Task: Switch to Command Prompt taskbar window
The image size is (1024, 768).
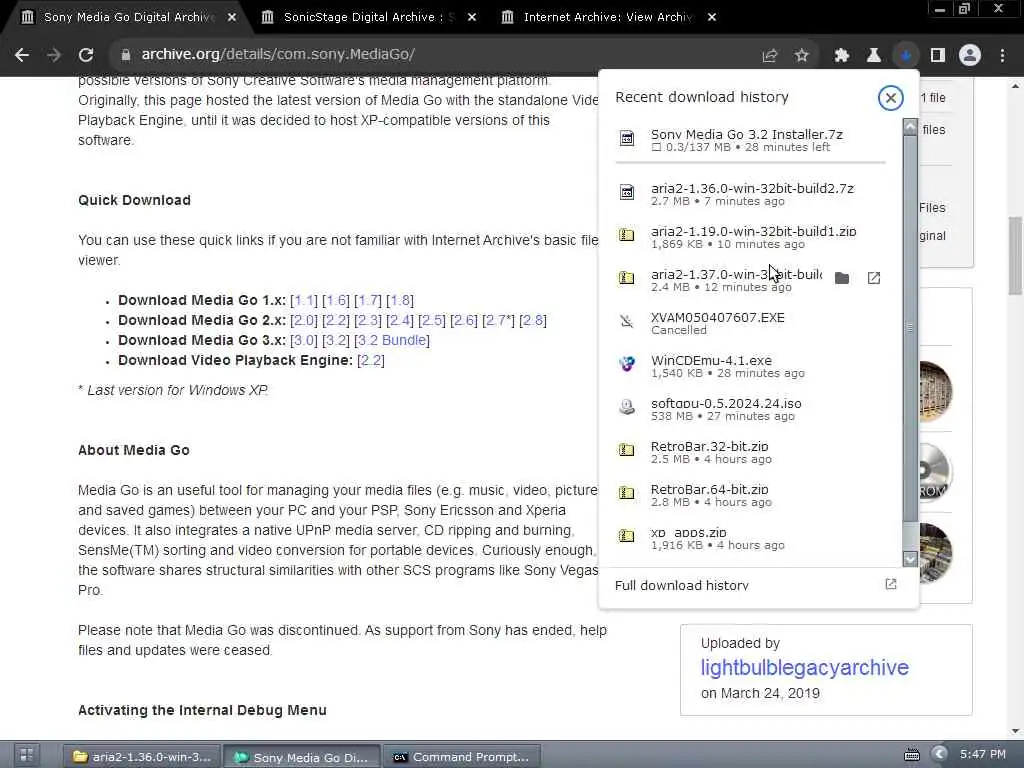Action: tap(461, 756)
